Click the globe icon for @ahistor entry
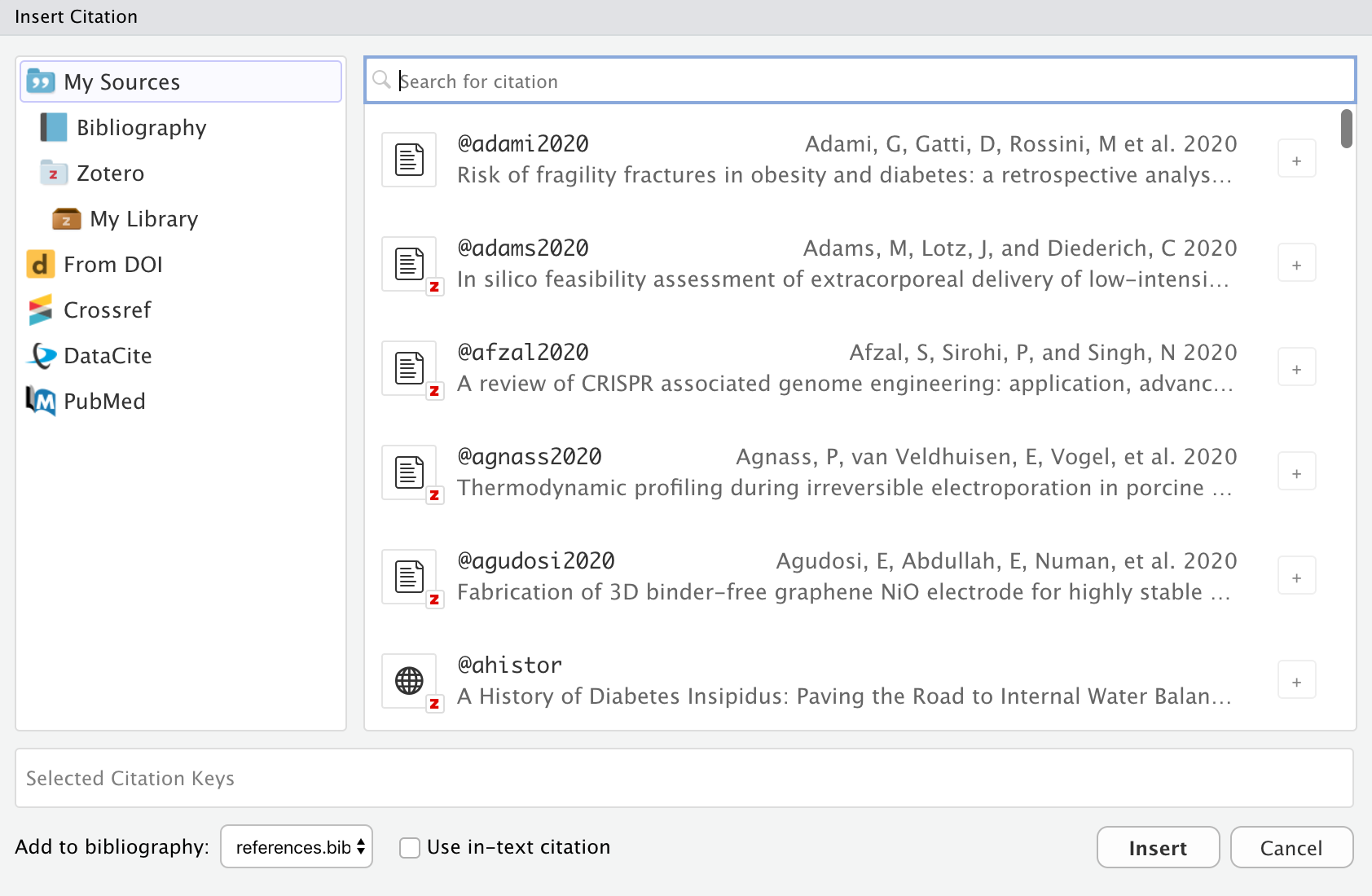This screenshot has width=1372, height=896. tap(408, 681)
